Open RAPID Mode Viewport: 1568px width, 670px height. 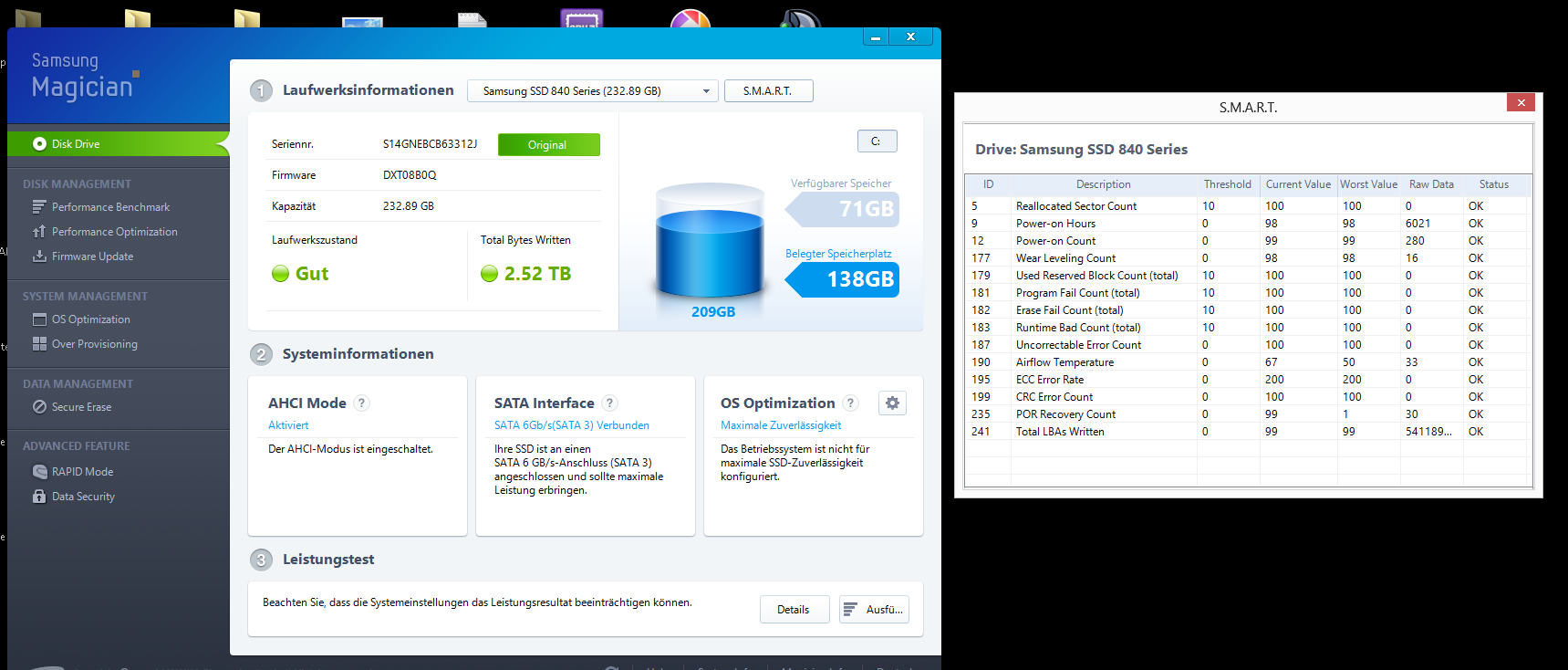pyautogui.click(x=82, y=472)
